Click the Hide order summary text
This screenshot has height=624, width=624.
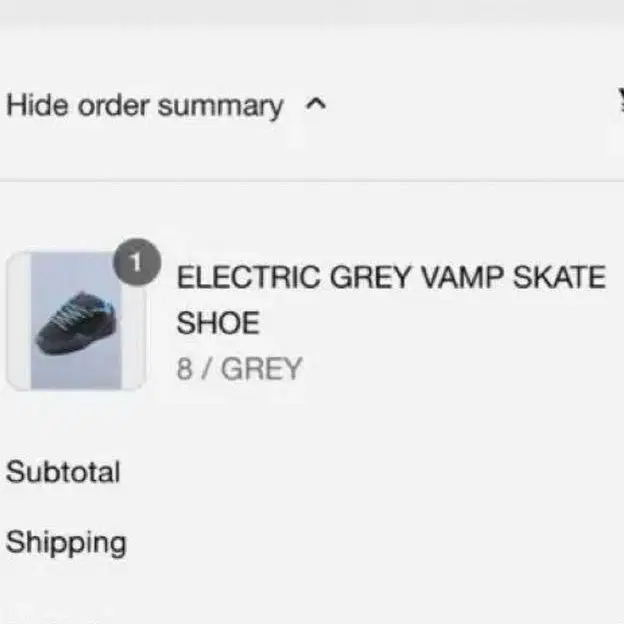[145, 106]
